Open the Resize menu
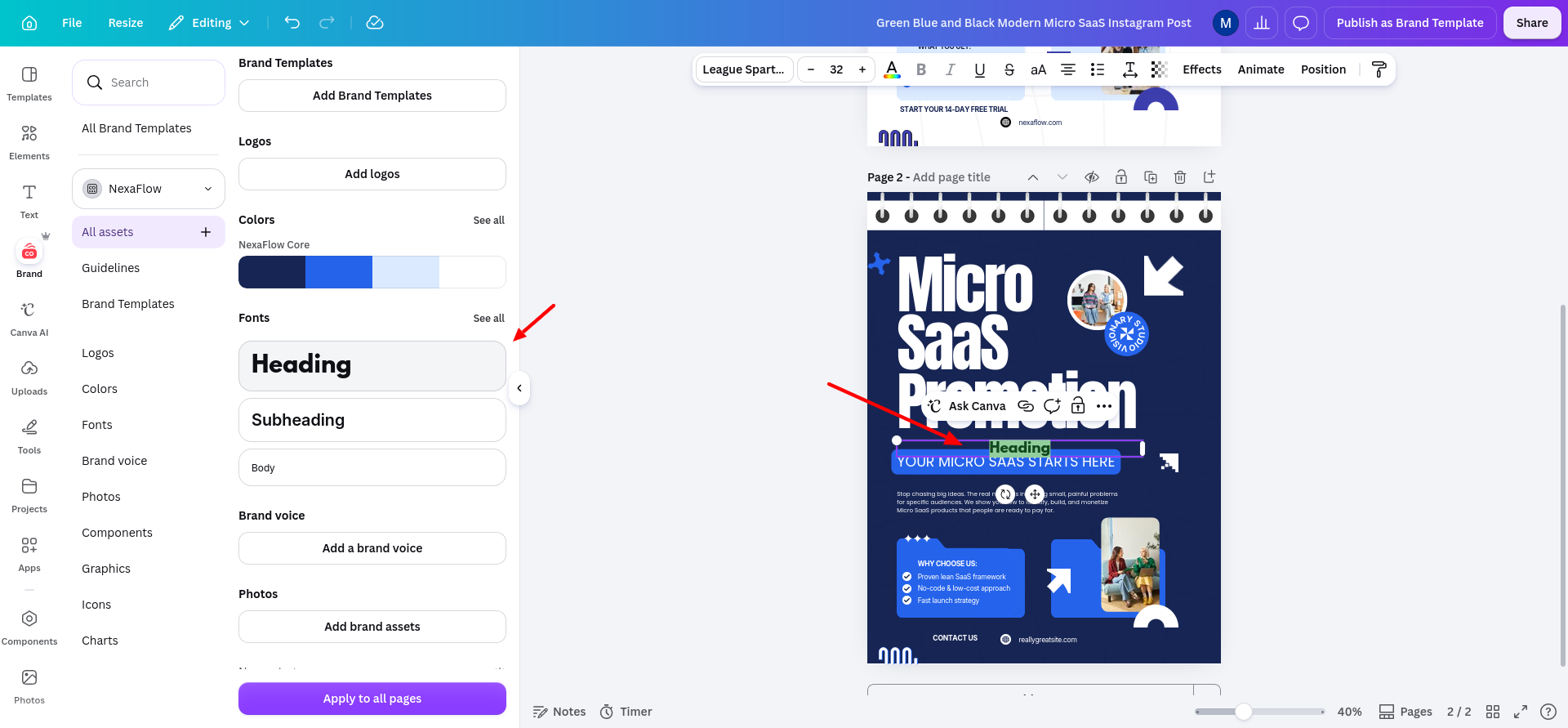This screenshot has width=1568, height=728. [126, 23]
